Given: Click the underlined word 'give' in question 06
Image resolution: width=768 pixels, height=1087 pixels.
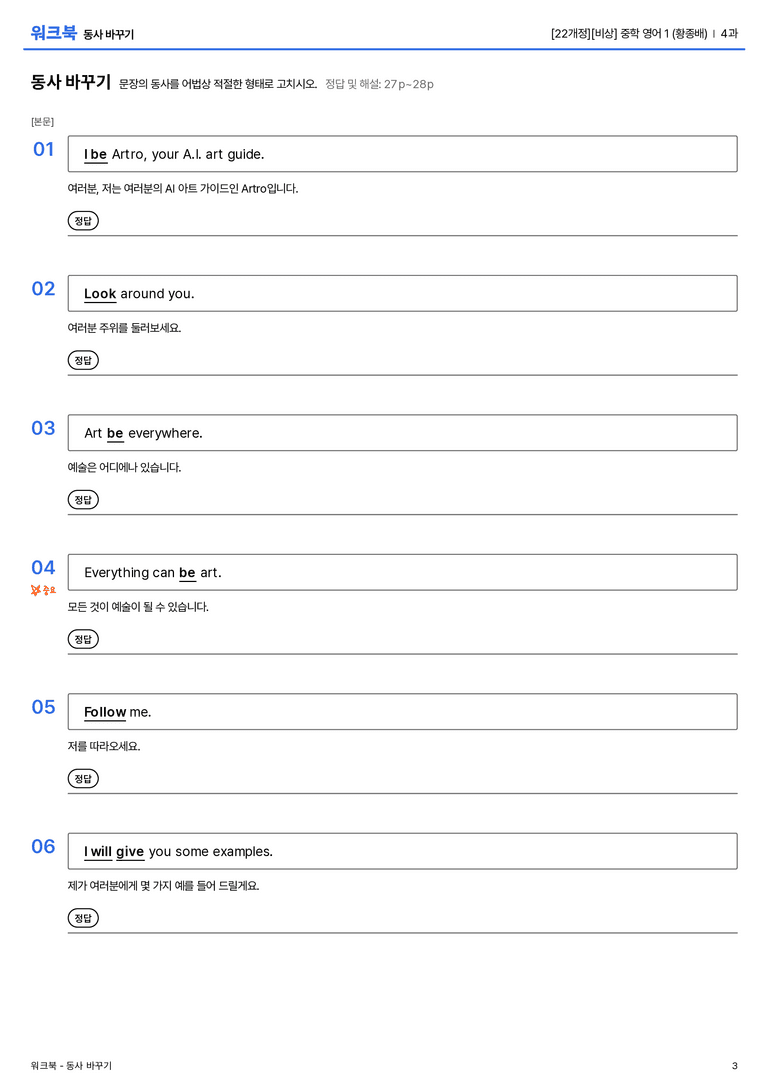Looking at the screenshot, I should pyautogui.click(x=130, y=851).
